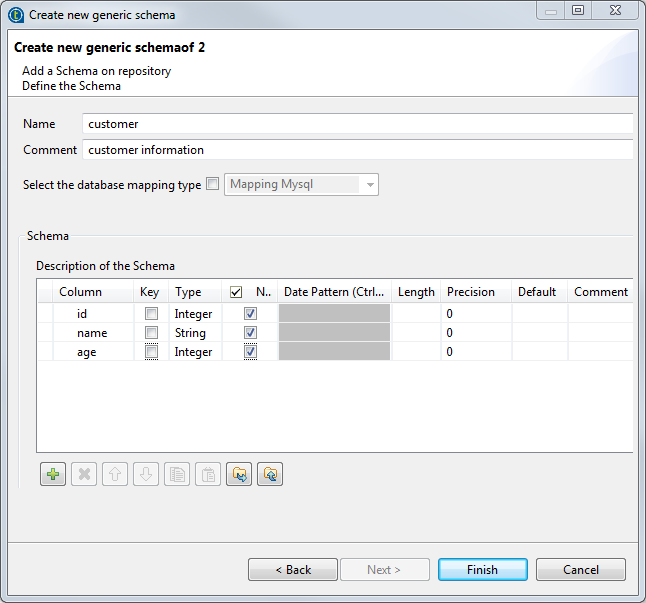Screen dimensions: 646x603
Task: Toggle the Nullable header checkbox
Action: 236,292
